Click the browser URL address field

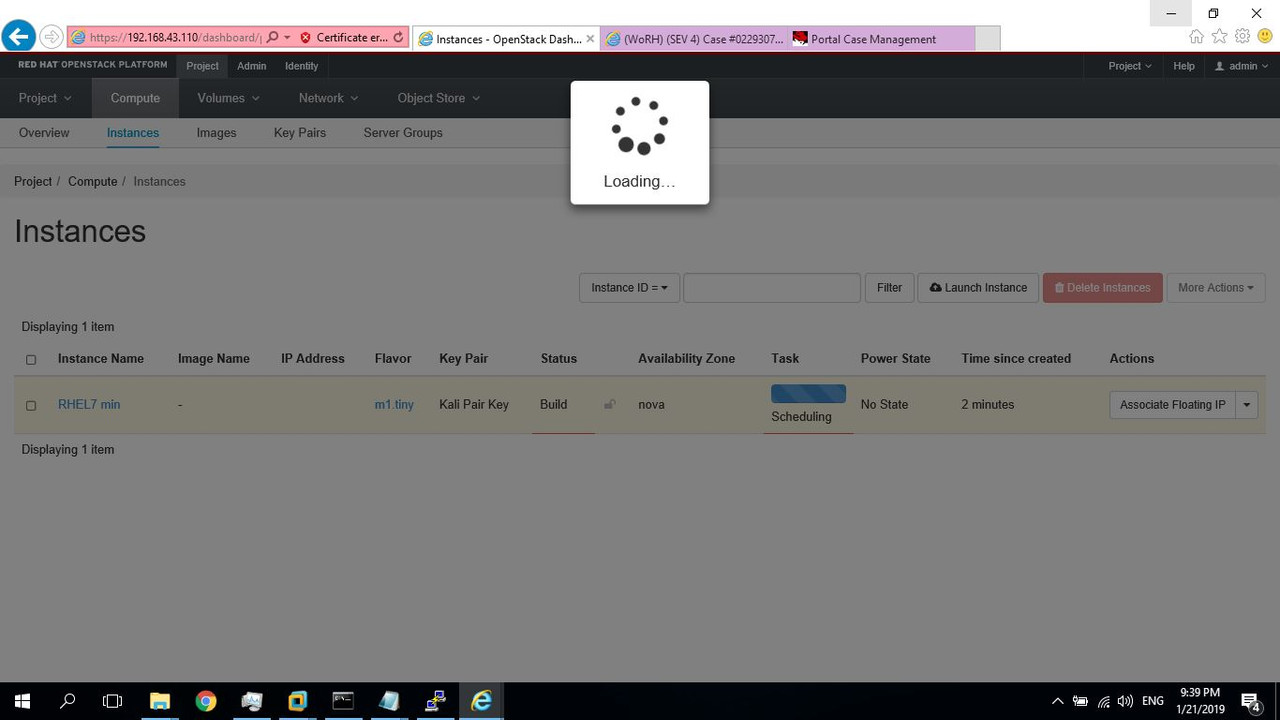174,38
